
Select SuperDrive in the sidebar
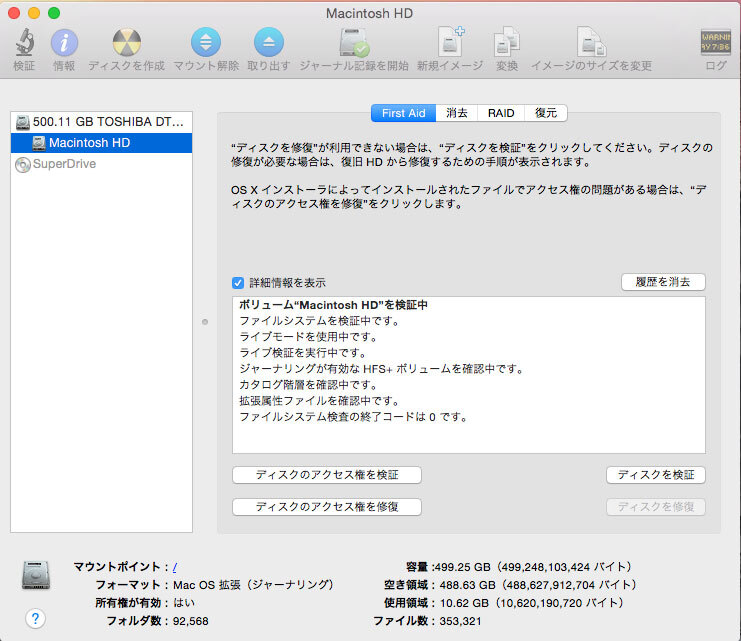[101, 164]
